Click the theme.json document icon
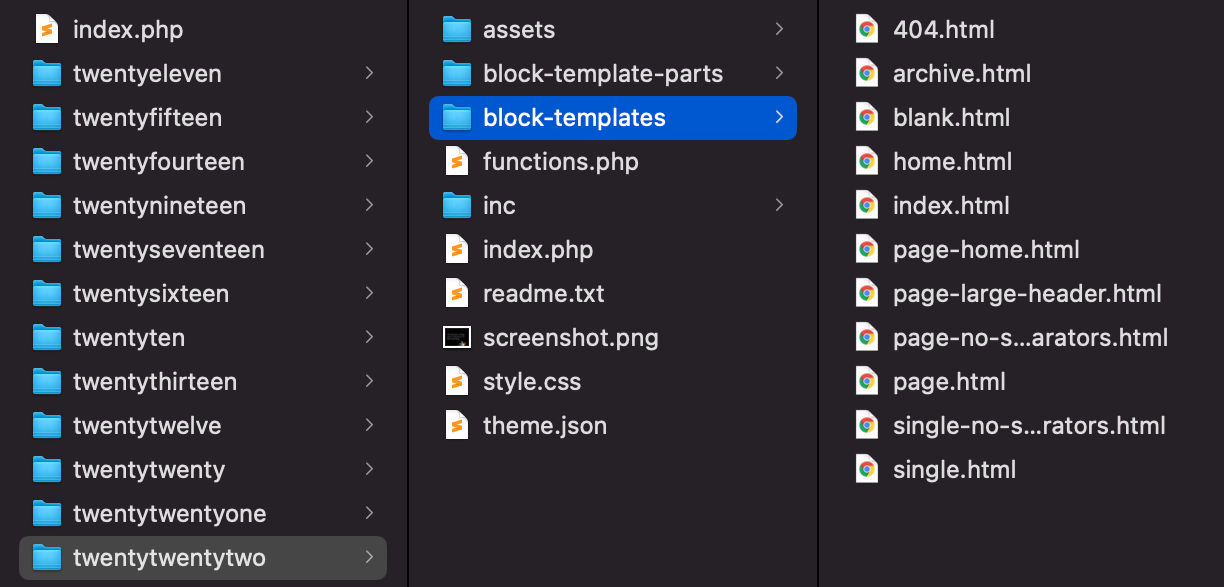The width and height of the screenshot is (1224, 587). (457, 425)
